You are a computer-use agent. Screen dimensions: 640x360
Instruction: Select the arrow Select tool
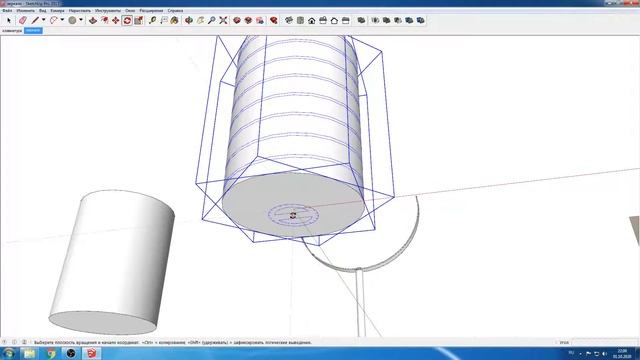pyautogui.click(x=9, y=20)
